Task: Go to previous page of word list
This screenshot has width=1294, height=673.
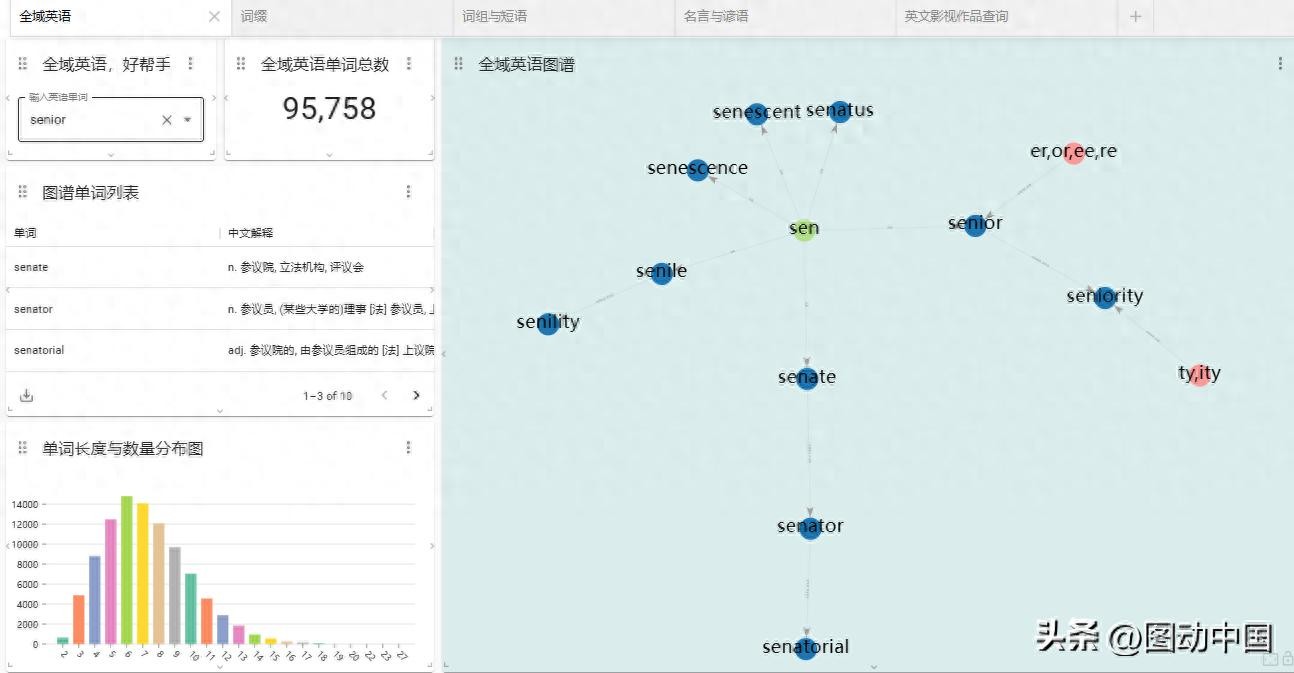Action: [x=384, y=396]
